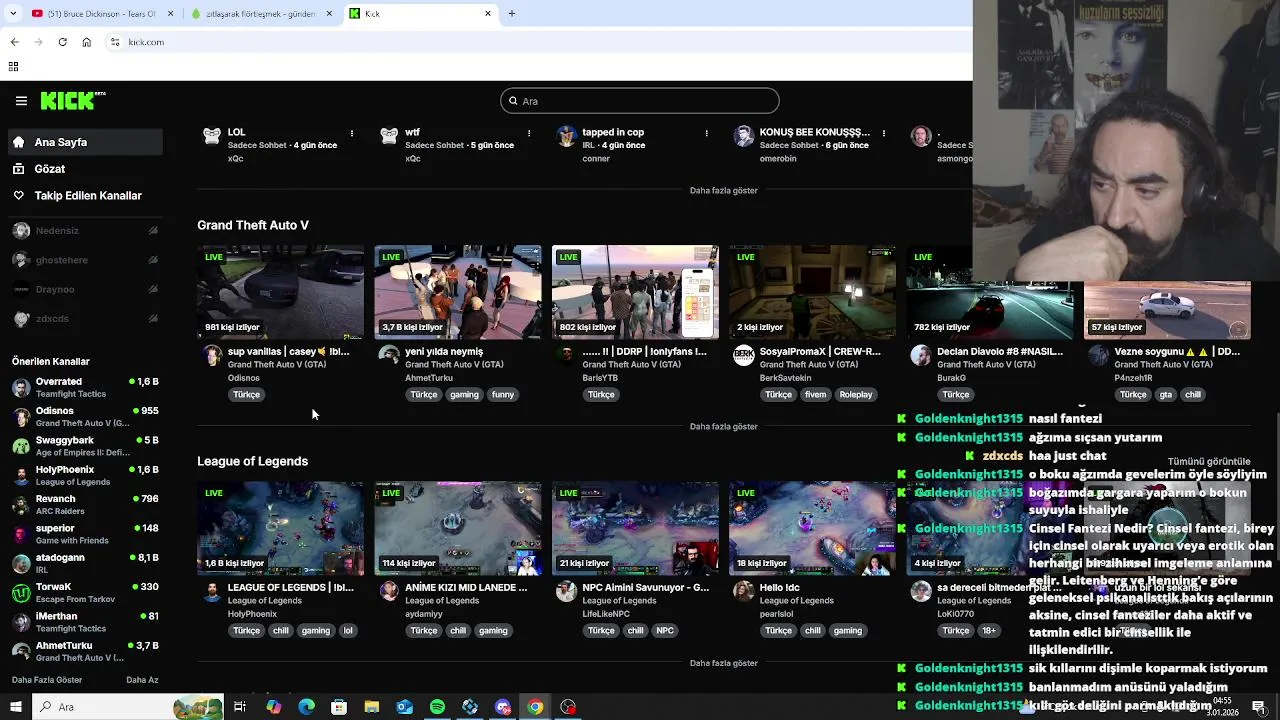Open Spotify from the taskbar
This screenshot has height=720, width=1280.
[437, 707]
